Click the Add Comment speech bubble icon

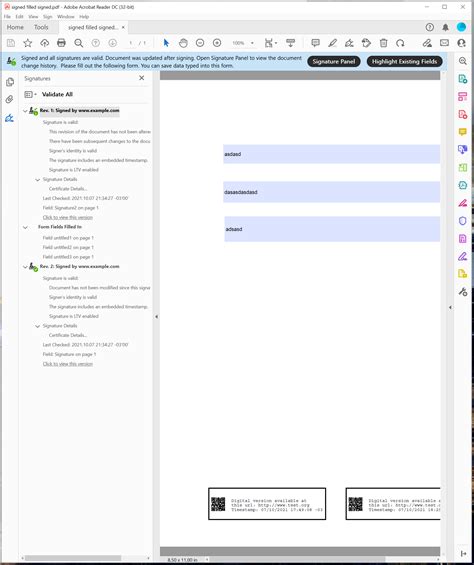coord(315,43)
